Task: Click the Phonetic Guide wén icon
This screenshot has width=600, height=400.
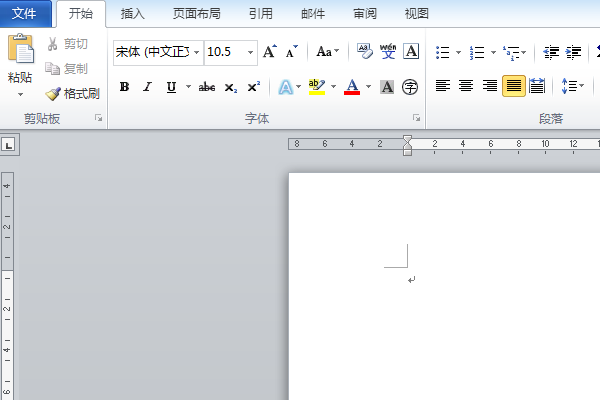Action: [388, 51]
